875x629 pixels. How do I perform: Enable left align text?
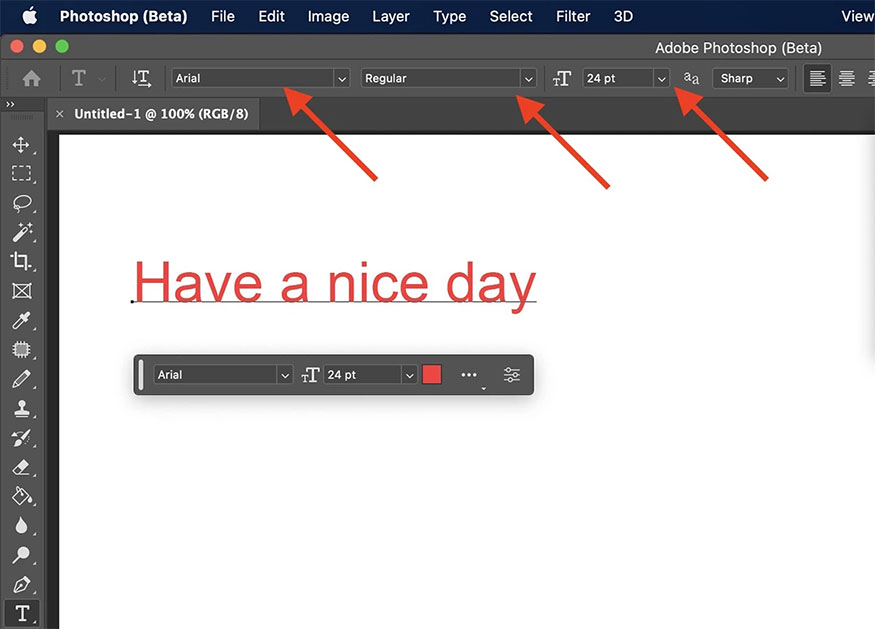pyautogui.click(x=818, y=78)
